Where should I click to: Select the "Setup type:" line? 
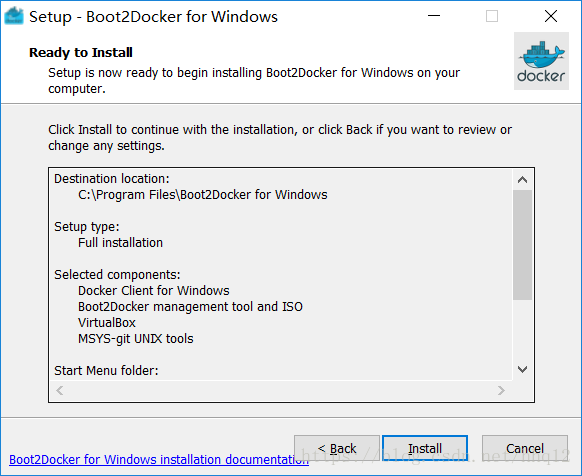(x=87, y=227)
